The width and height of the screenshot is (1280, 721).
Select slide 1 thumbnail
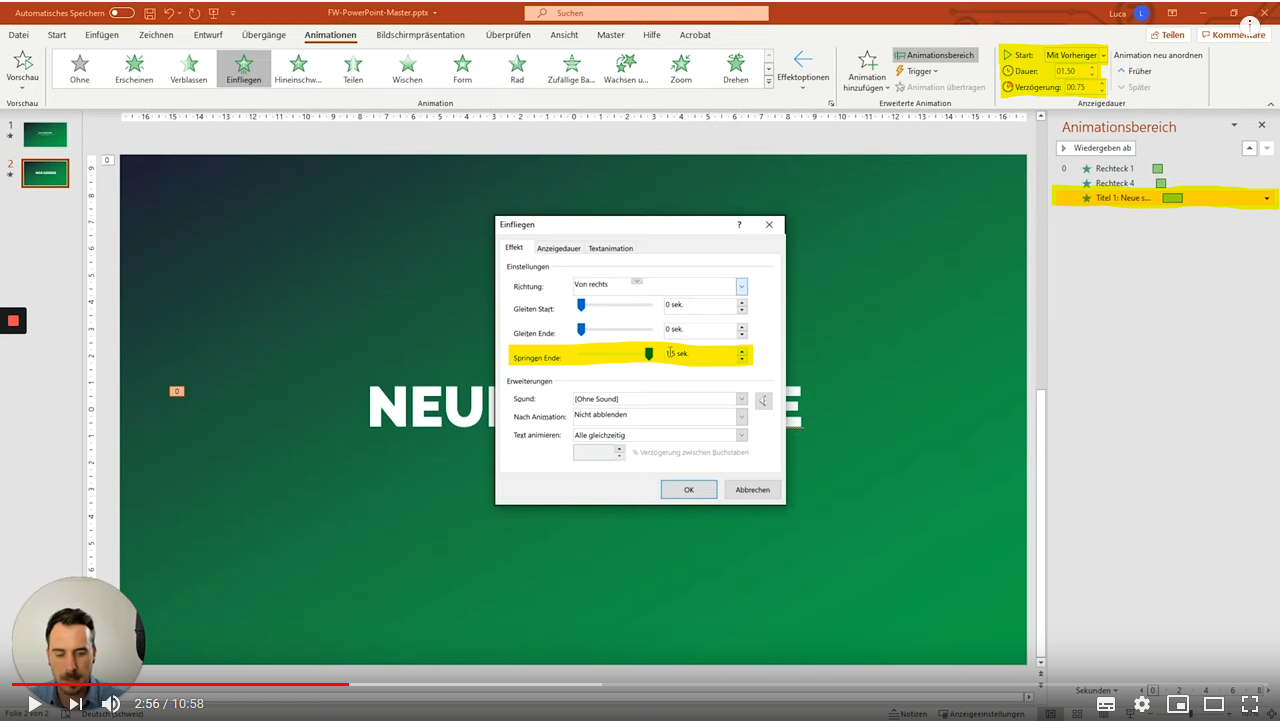[x=45, y=135]
